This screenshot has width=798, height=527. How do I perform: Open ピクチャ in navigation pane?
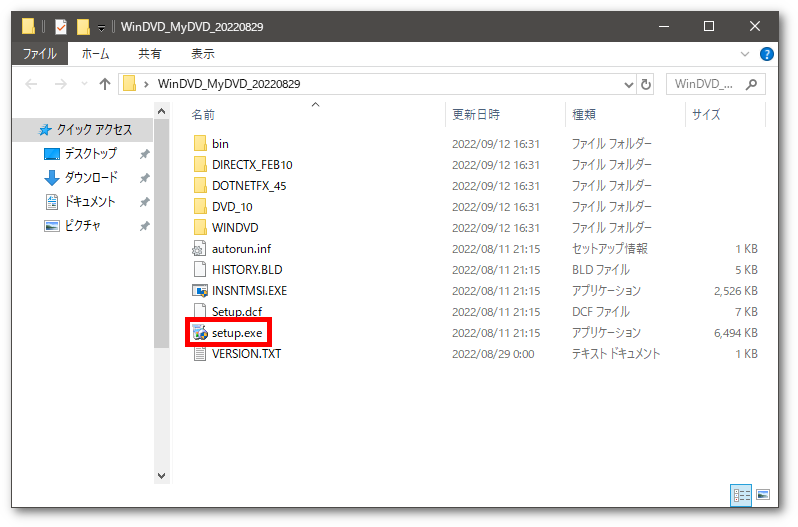[82, 226]
